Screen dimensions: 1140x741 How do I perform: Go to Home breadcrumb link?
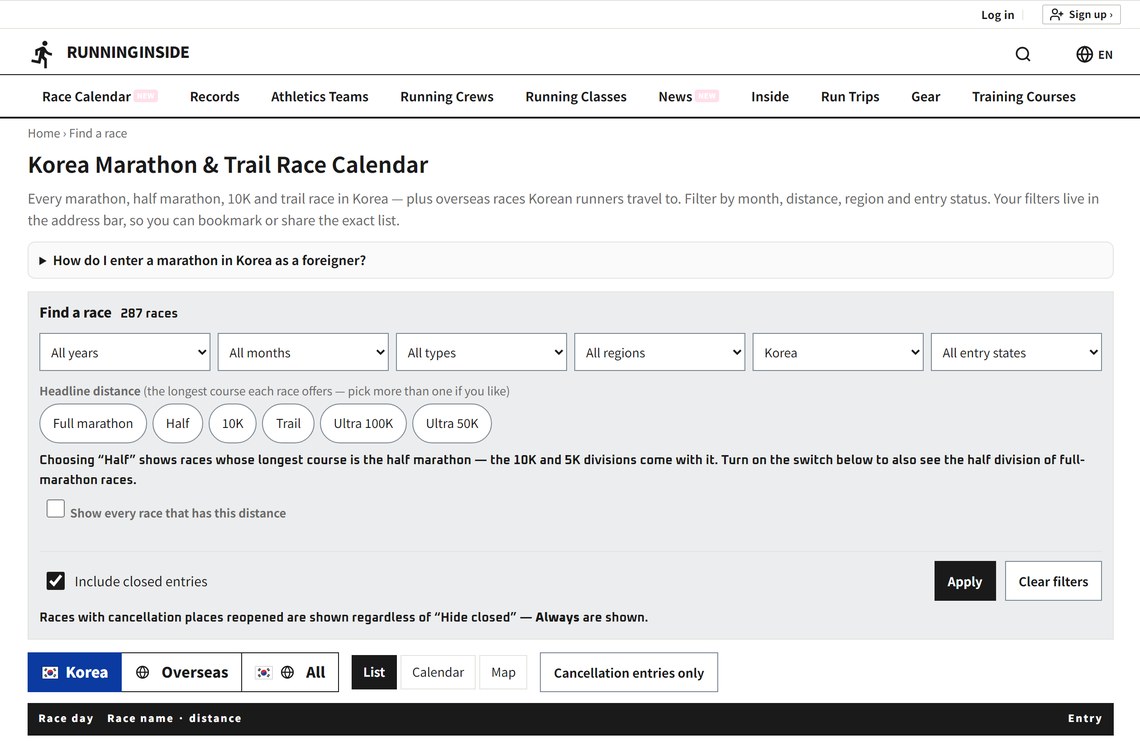[44, 133]
